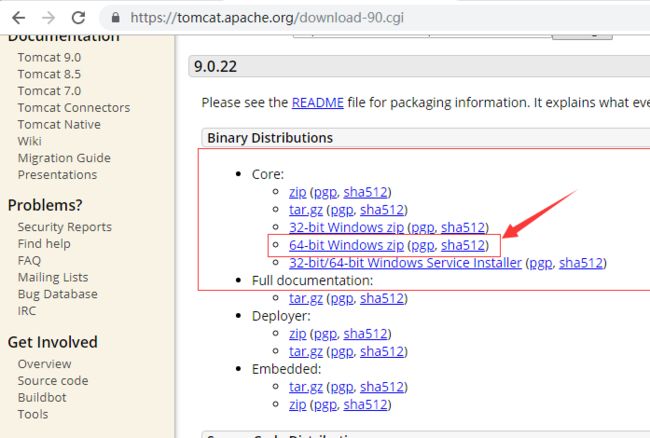650x438 pixels.
Task: Open Tomcat Connectors link
Action: click(74, 108)
